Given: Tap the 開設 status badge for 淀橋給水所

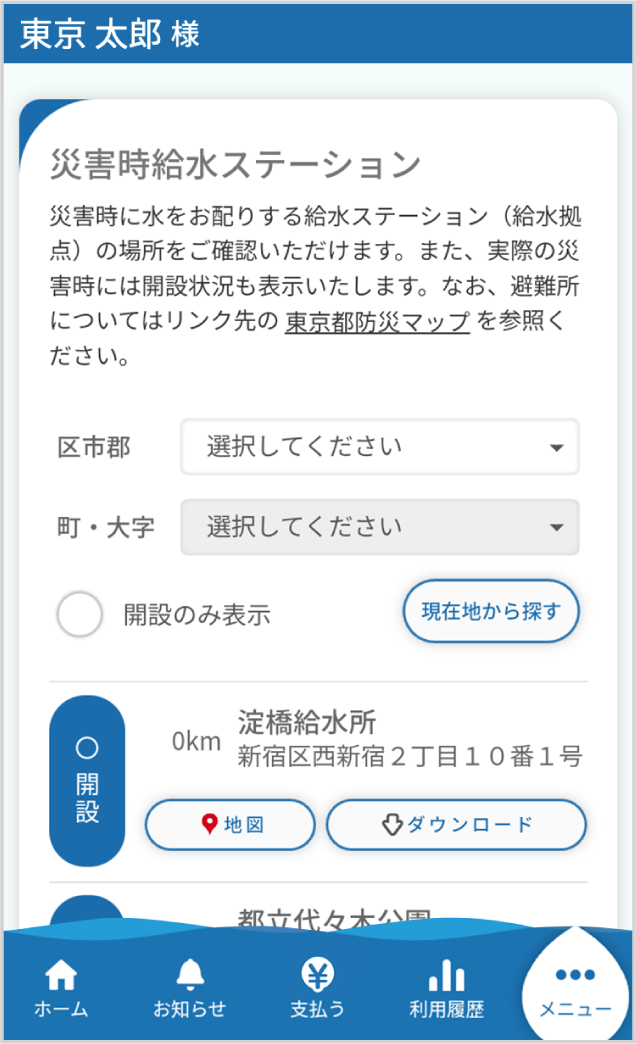Looking at the screenshot, I should 88,779.
